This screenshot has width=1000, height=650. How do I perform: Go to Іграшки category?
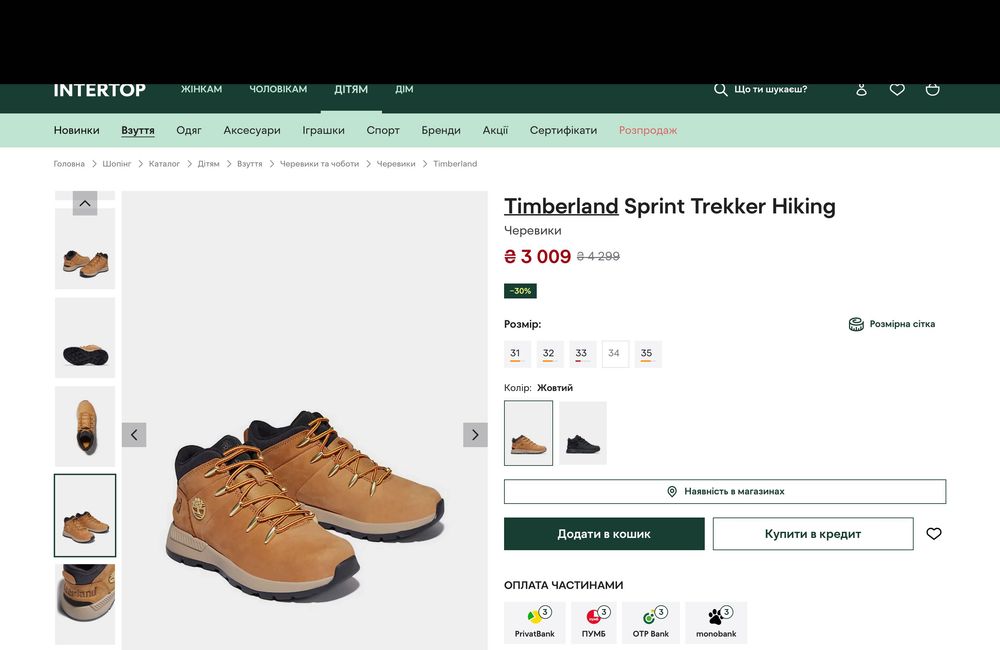click(323, 130)
